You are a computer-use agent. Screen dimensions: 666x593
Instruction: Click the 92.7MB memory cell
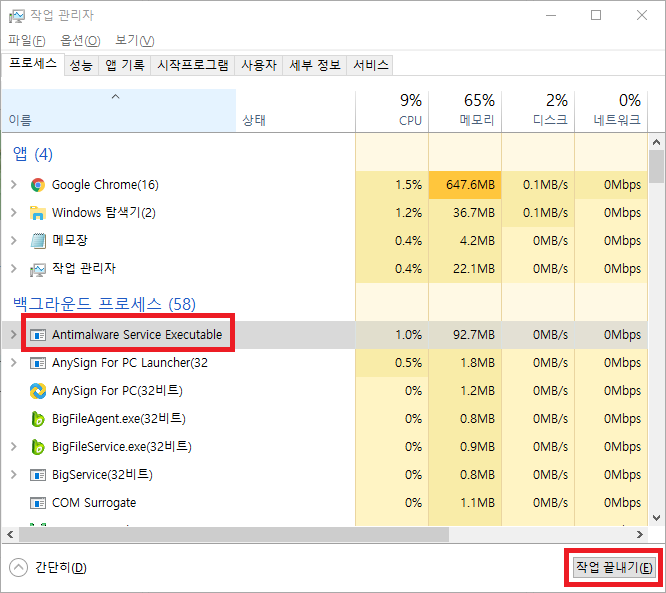(x=465, y=335)
